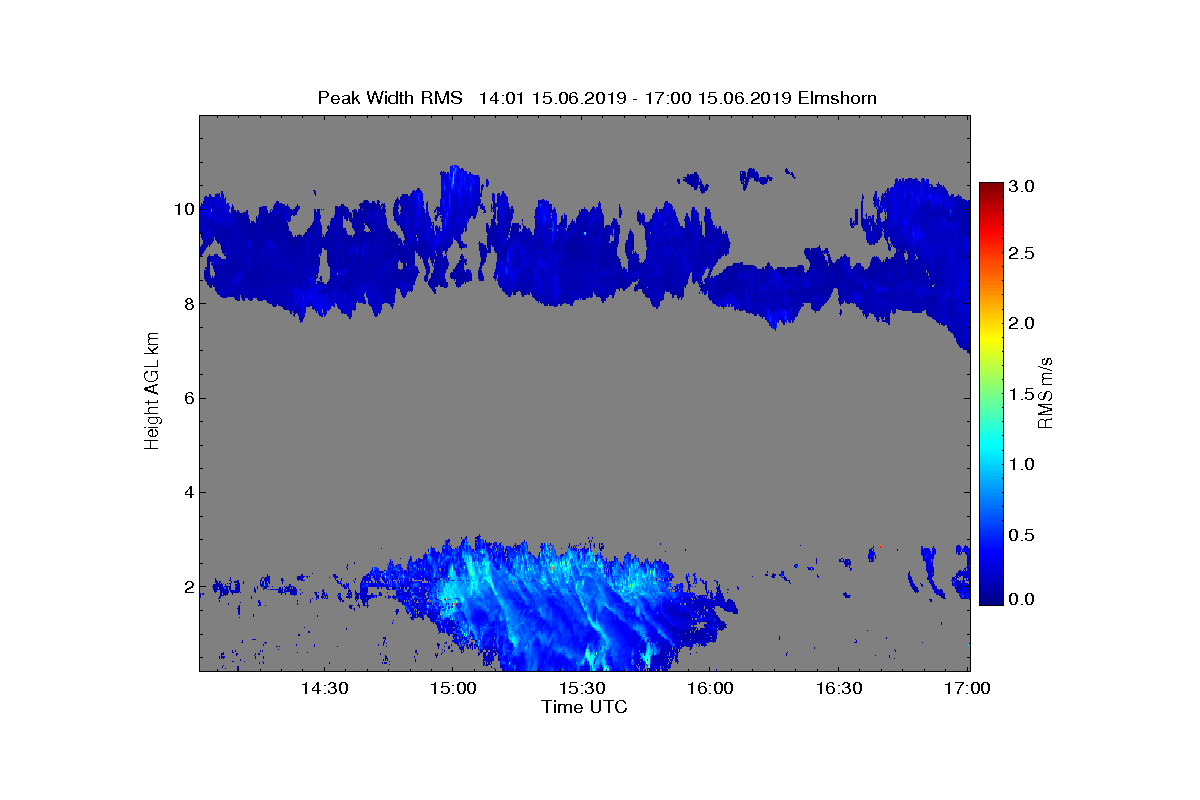1200x800 pixels.
Task: Click the 'Time UTC' axis label
Action: tap(585, 707)
